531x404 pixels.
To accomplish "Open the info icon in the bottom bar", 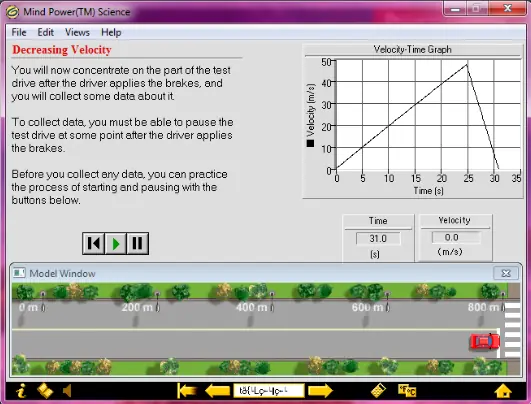I will [x=22, y=391].
